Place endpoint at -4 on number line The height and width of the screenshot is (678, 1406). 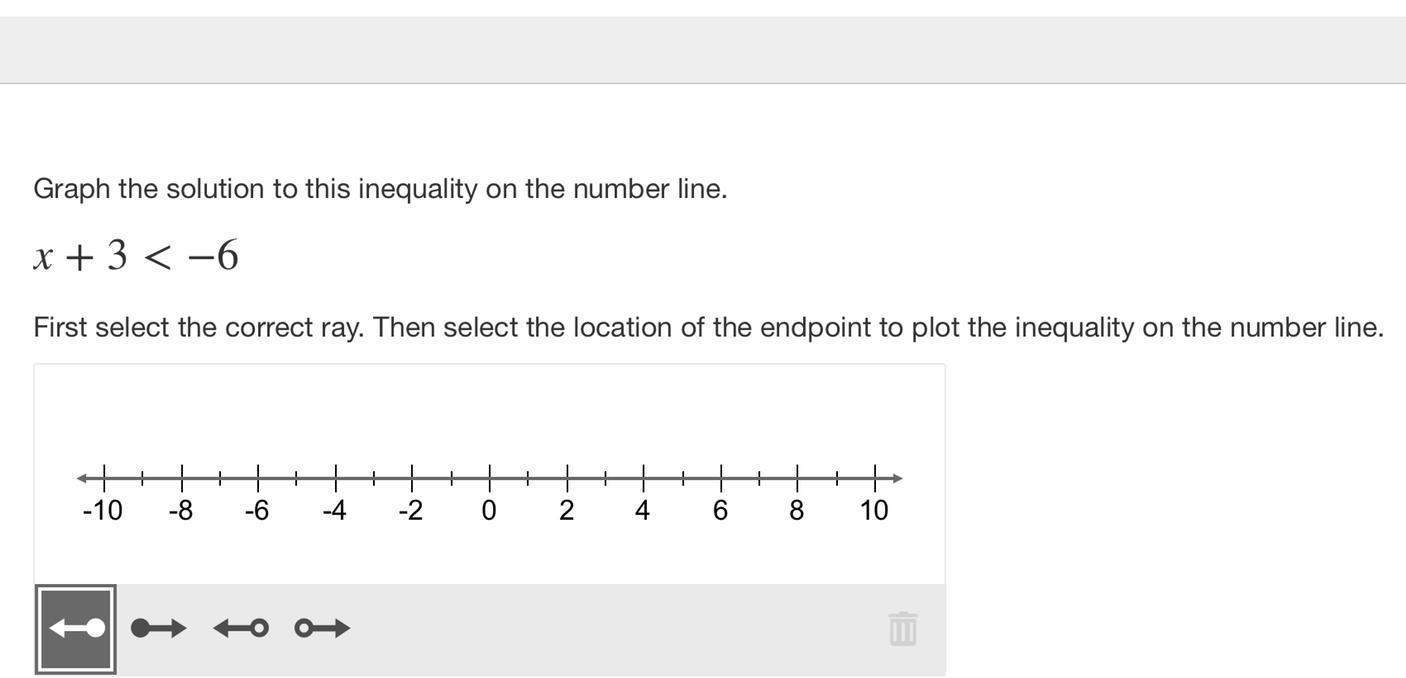tap(335, 478)
